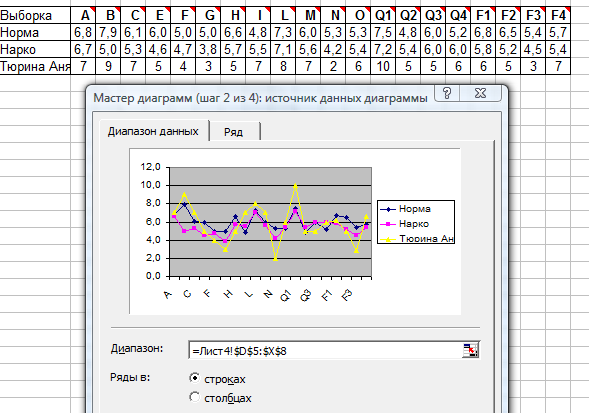Select the Норма value 7,9 under B
Viewport: 589px width, 413px height.
coord(108,33)
